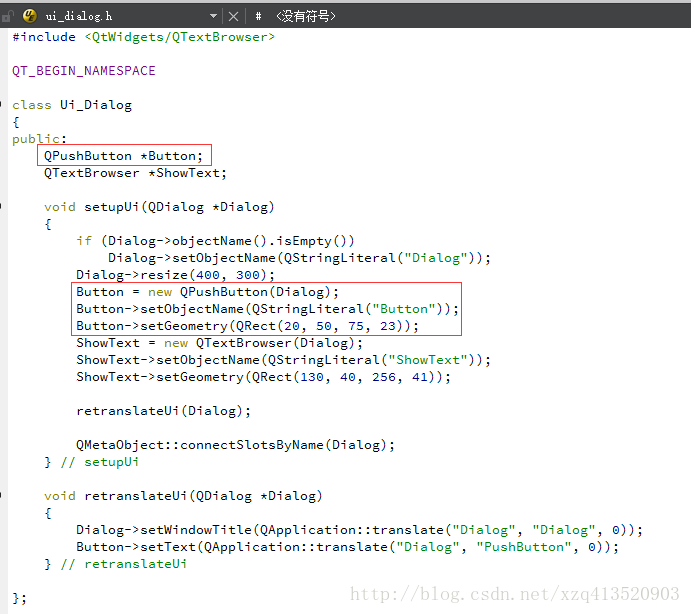
Task: Click the # symbol icon in header bar
Action: (x=258, y=16)
